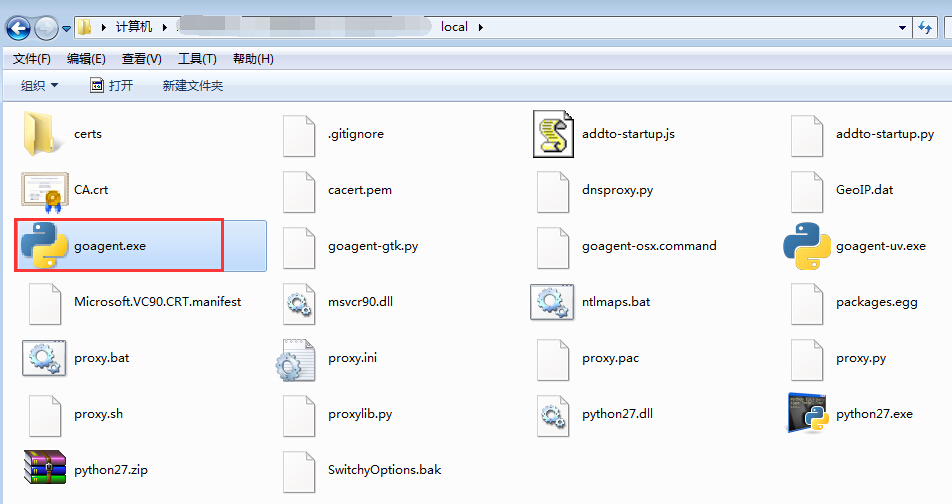Open the 查看(V) menu
The height and width of the screenshot is (504, 952).
tap(141, 59)
